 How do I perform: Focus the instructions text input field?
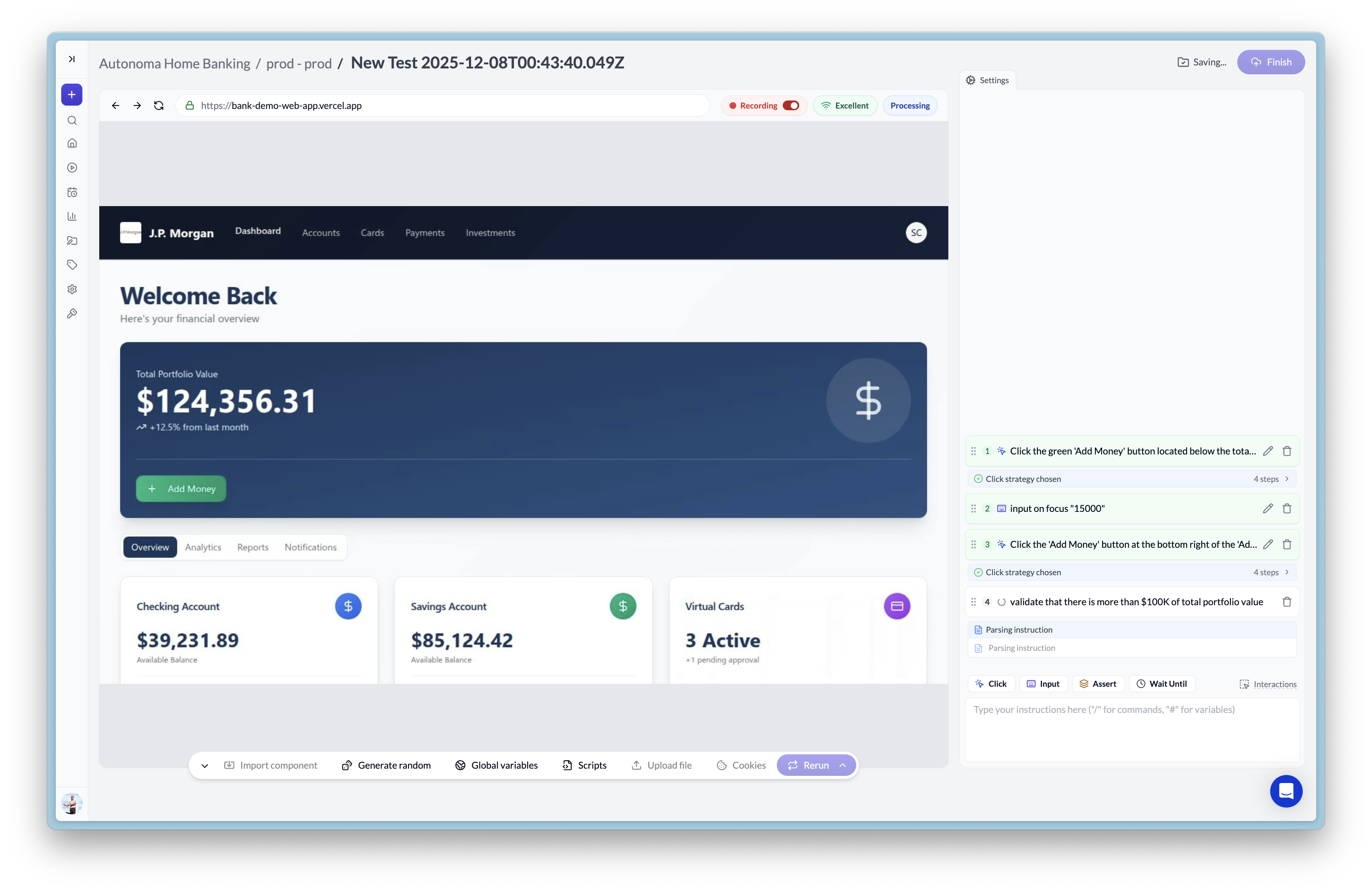pyautogui.click(x=1132, y=729)
